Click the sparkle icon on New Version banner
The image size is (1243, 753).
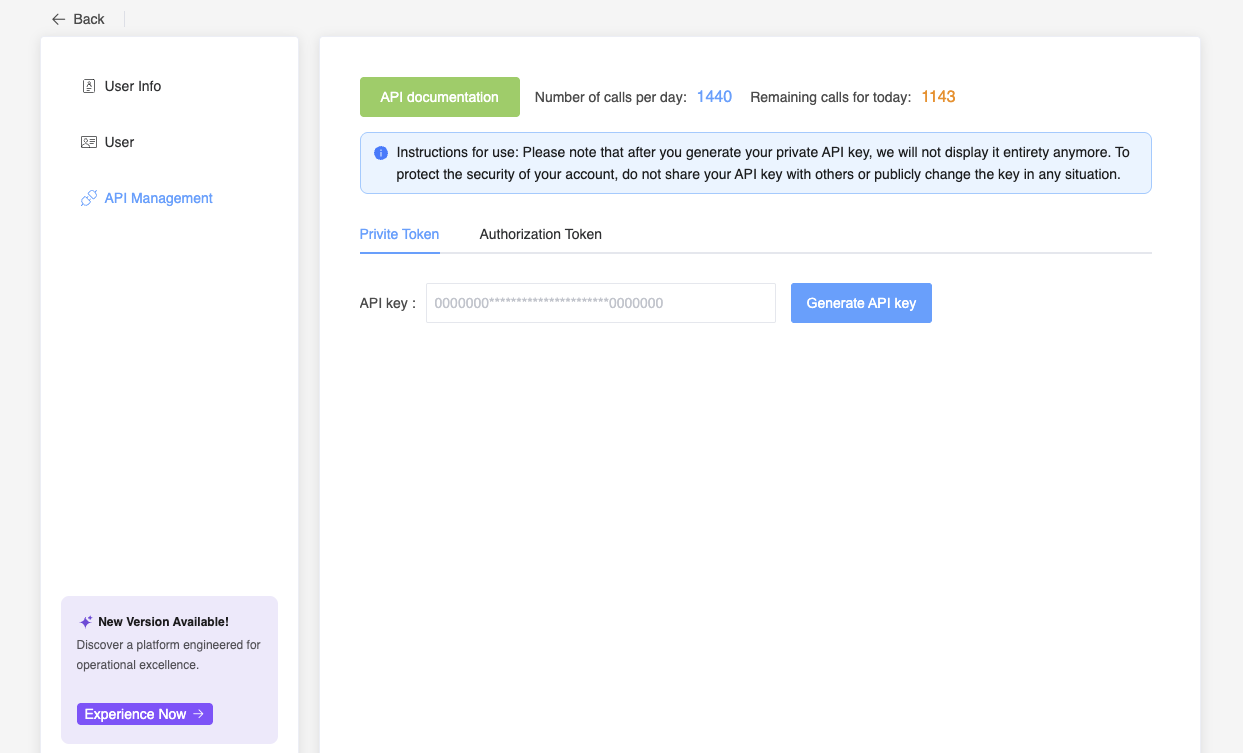tap(84, 621)
